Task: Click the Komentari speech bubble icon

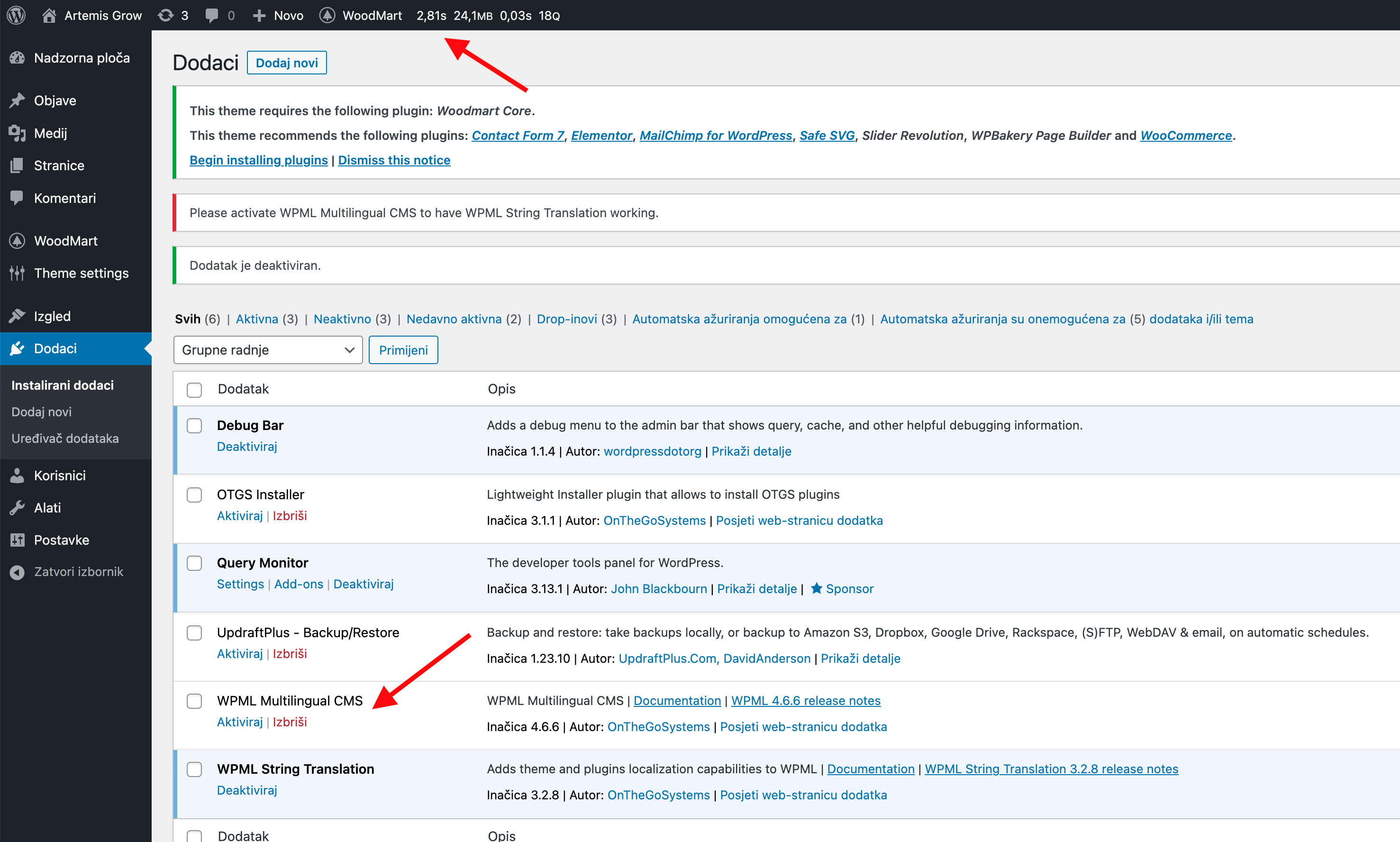Action: point(18,198)
